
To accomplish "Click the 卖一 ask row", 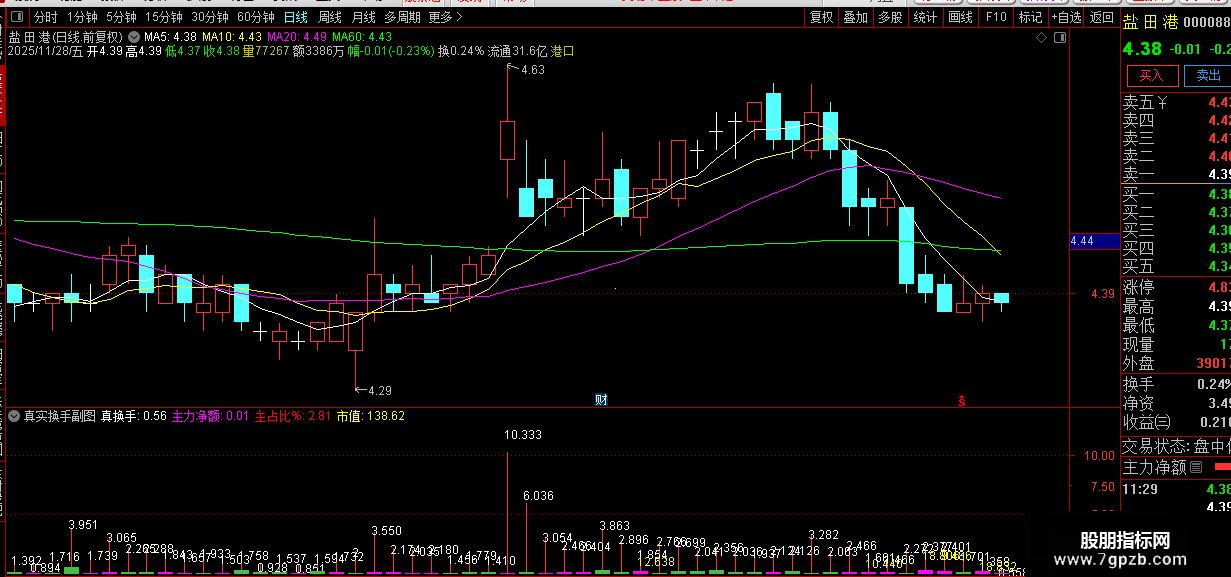I will point(1176,174).
